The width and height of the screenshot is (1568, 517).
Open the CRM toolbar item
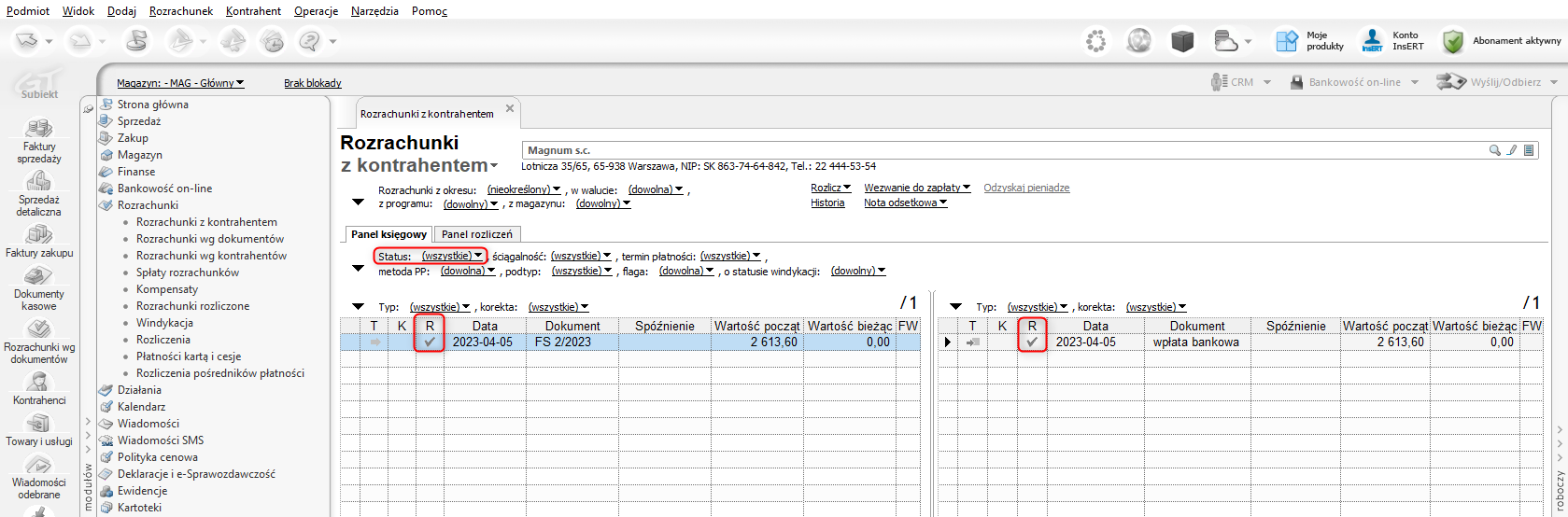coord(1241,82)
